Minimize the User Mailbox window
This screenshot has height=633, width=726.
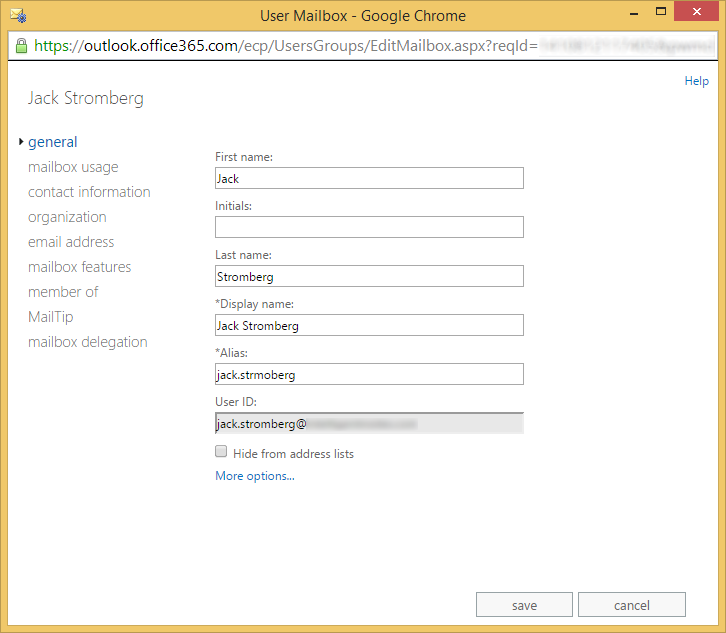point(634,13)
